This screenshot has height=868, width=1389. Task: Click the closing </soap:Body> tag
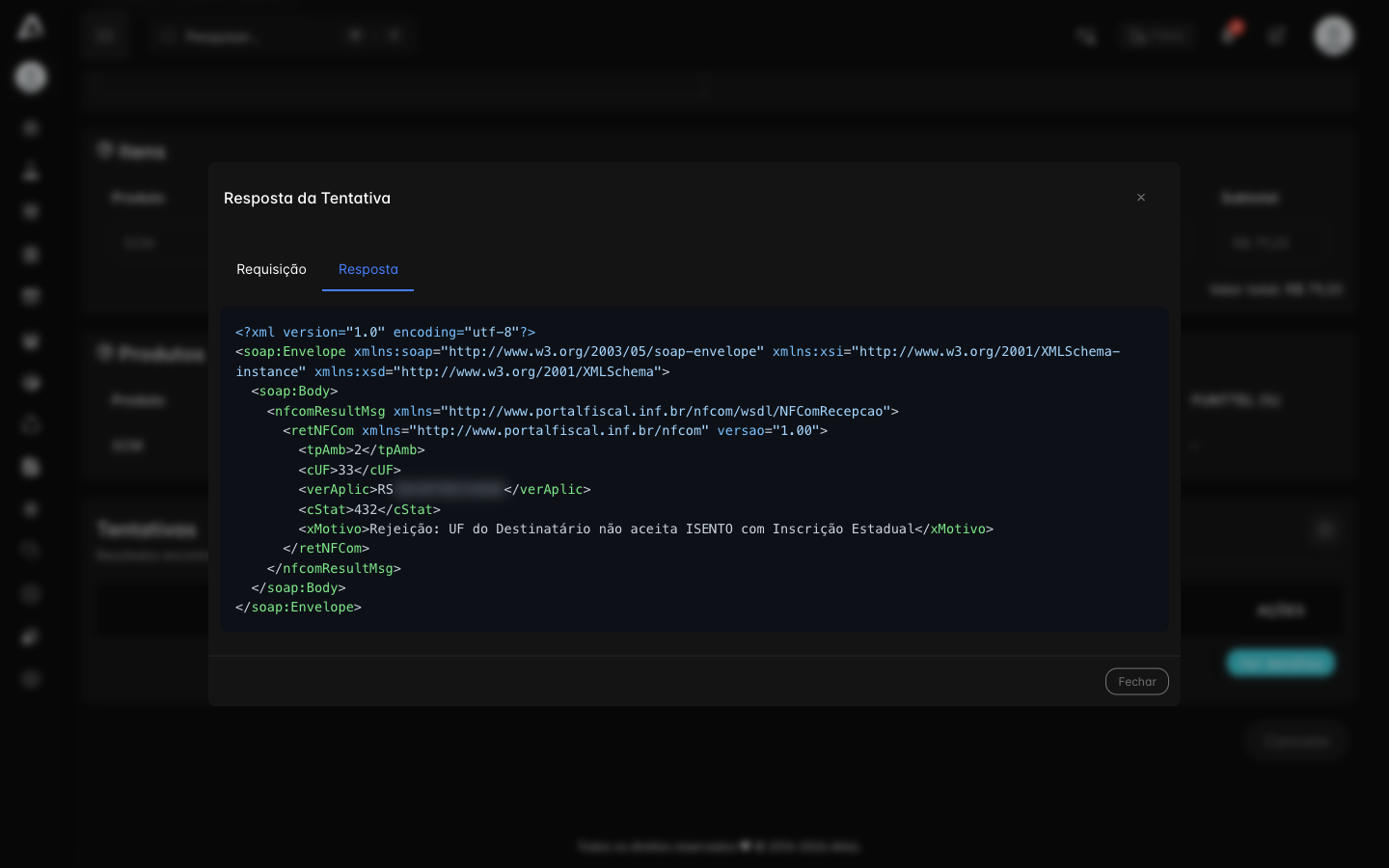[x=298, y=587]
